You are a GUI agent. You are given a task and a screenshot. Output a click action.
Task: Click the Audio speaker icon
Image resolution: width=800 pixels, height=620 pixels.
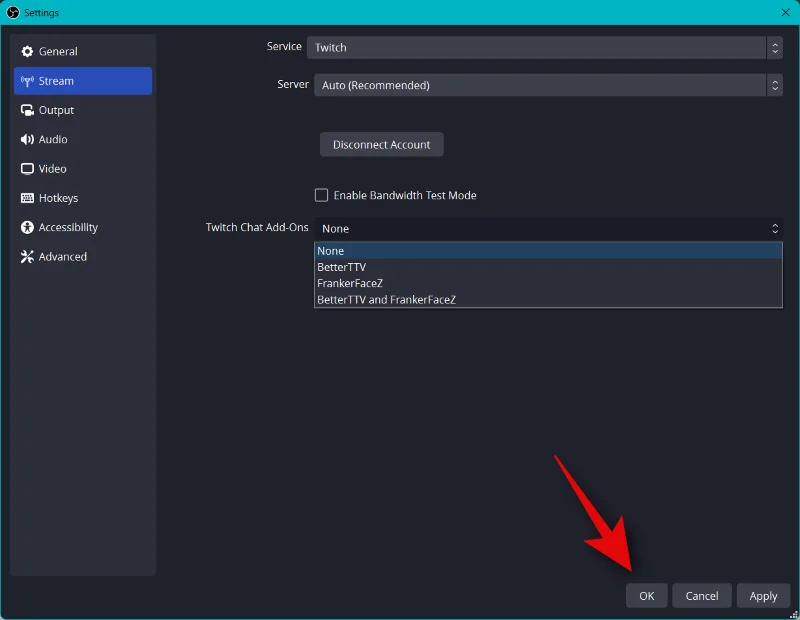tap(27, 139)
